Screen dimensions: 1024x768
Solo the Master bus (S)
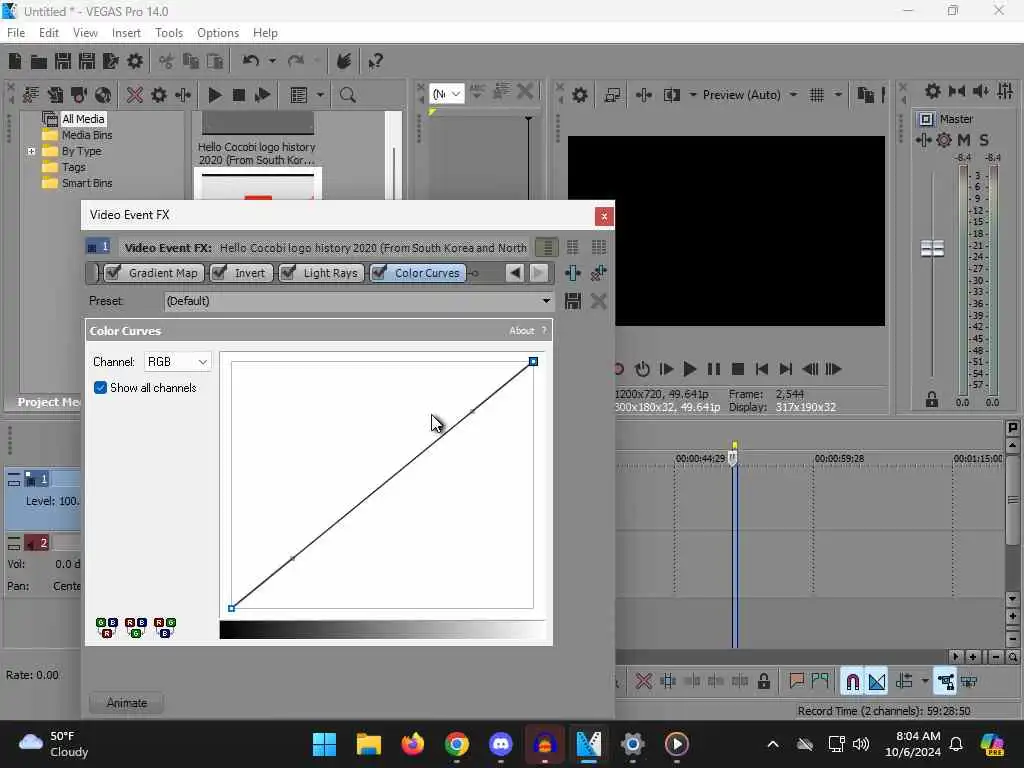pos(984,140)
